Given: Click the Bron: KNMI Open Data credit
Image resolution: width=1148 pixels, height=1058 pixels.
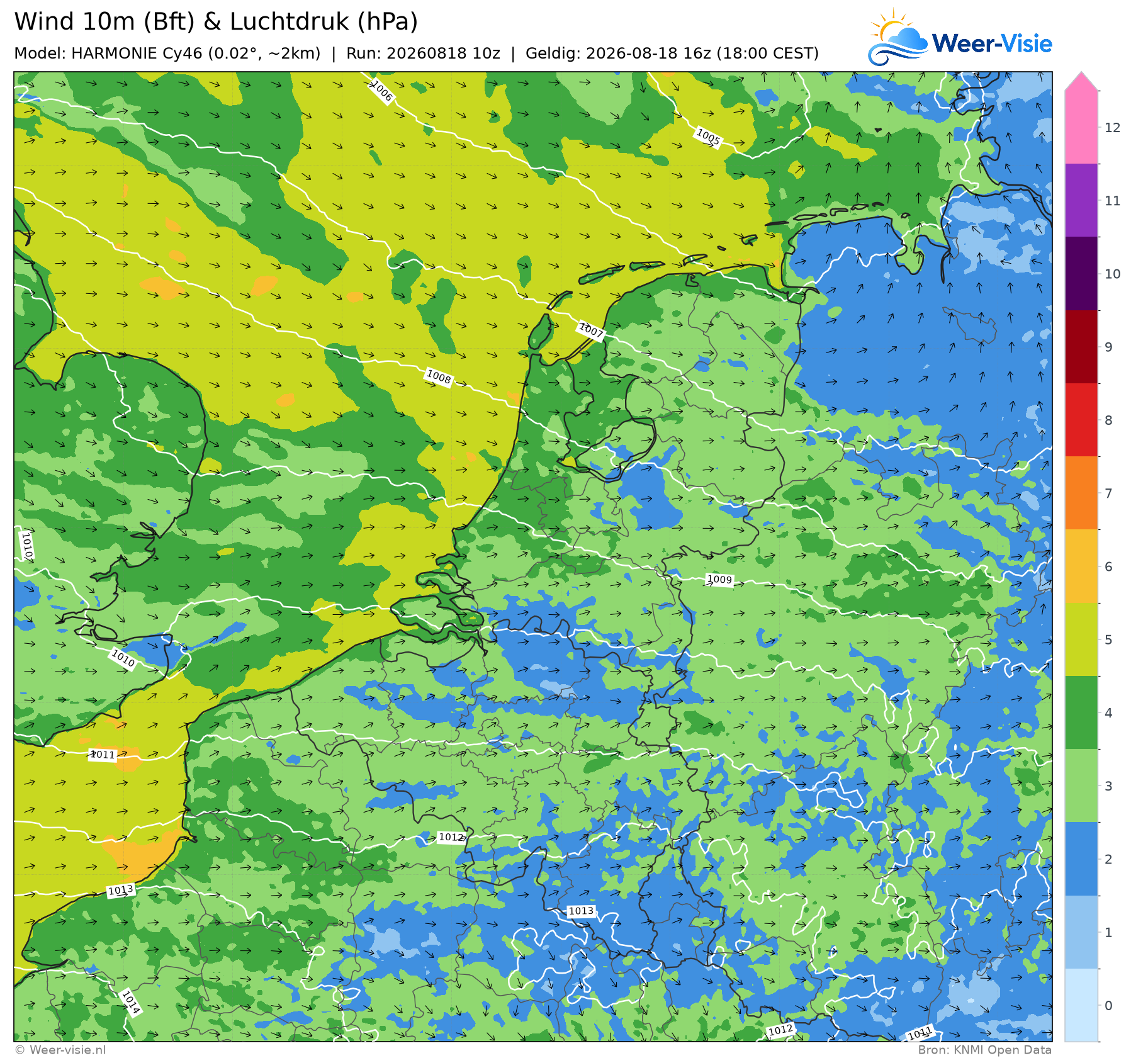Looking at the screenshot, I should (x=984, y=1050).
